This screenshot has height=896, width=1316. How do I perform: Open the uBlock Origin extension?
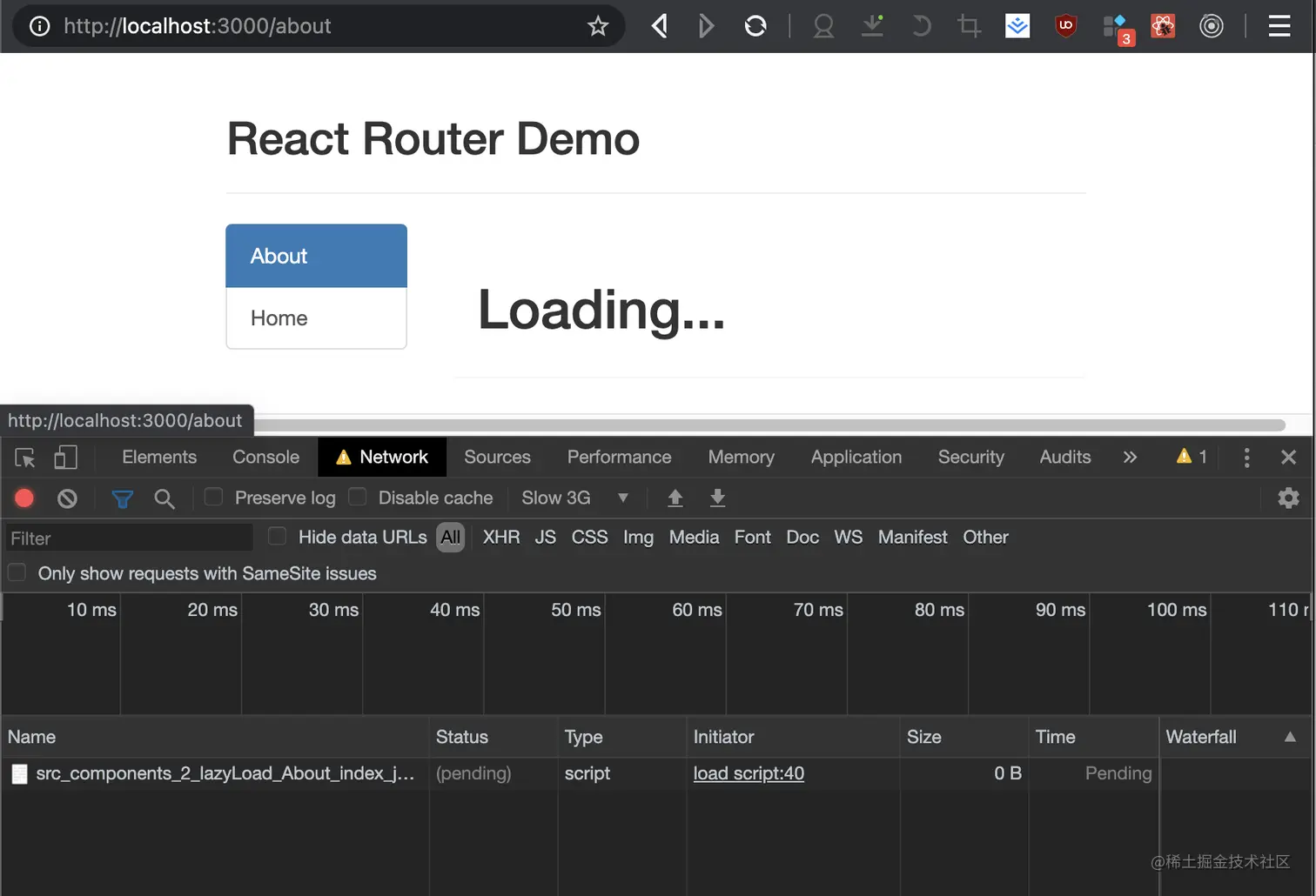[1065, 26]
